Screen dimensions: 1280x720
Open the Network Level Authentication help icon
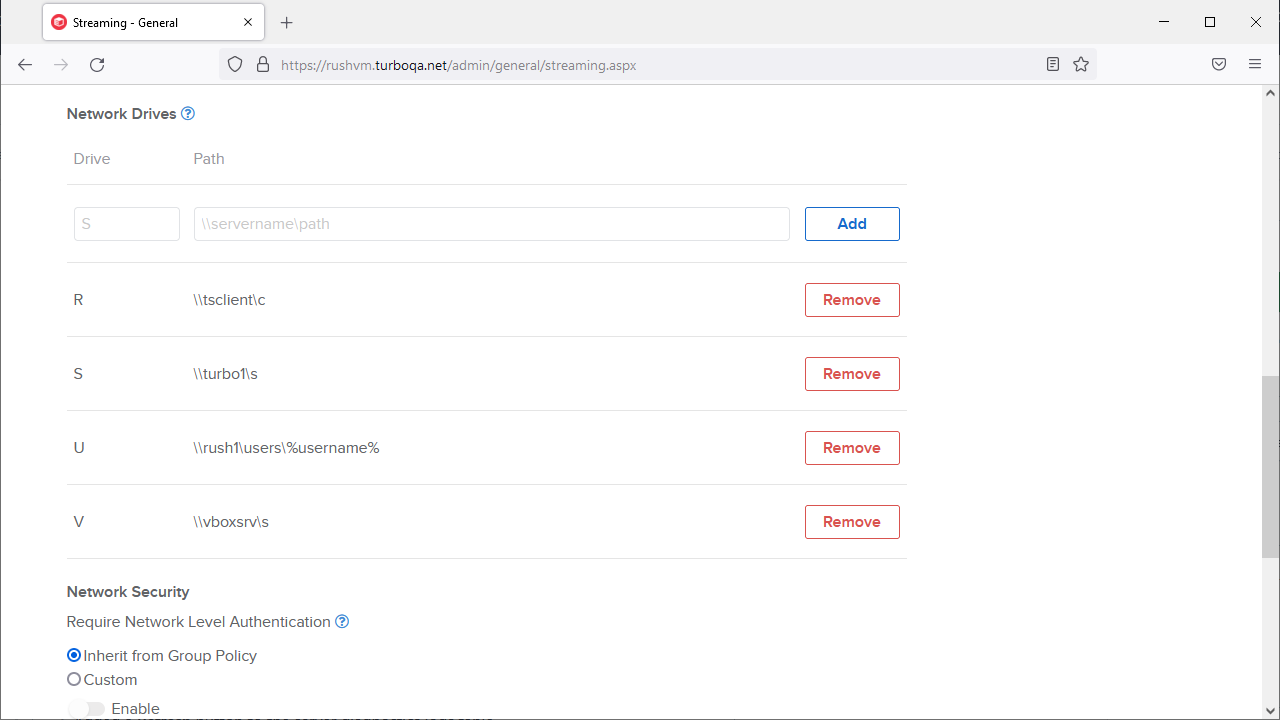point(342,622)
